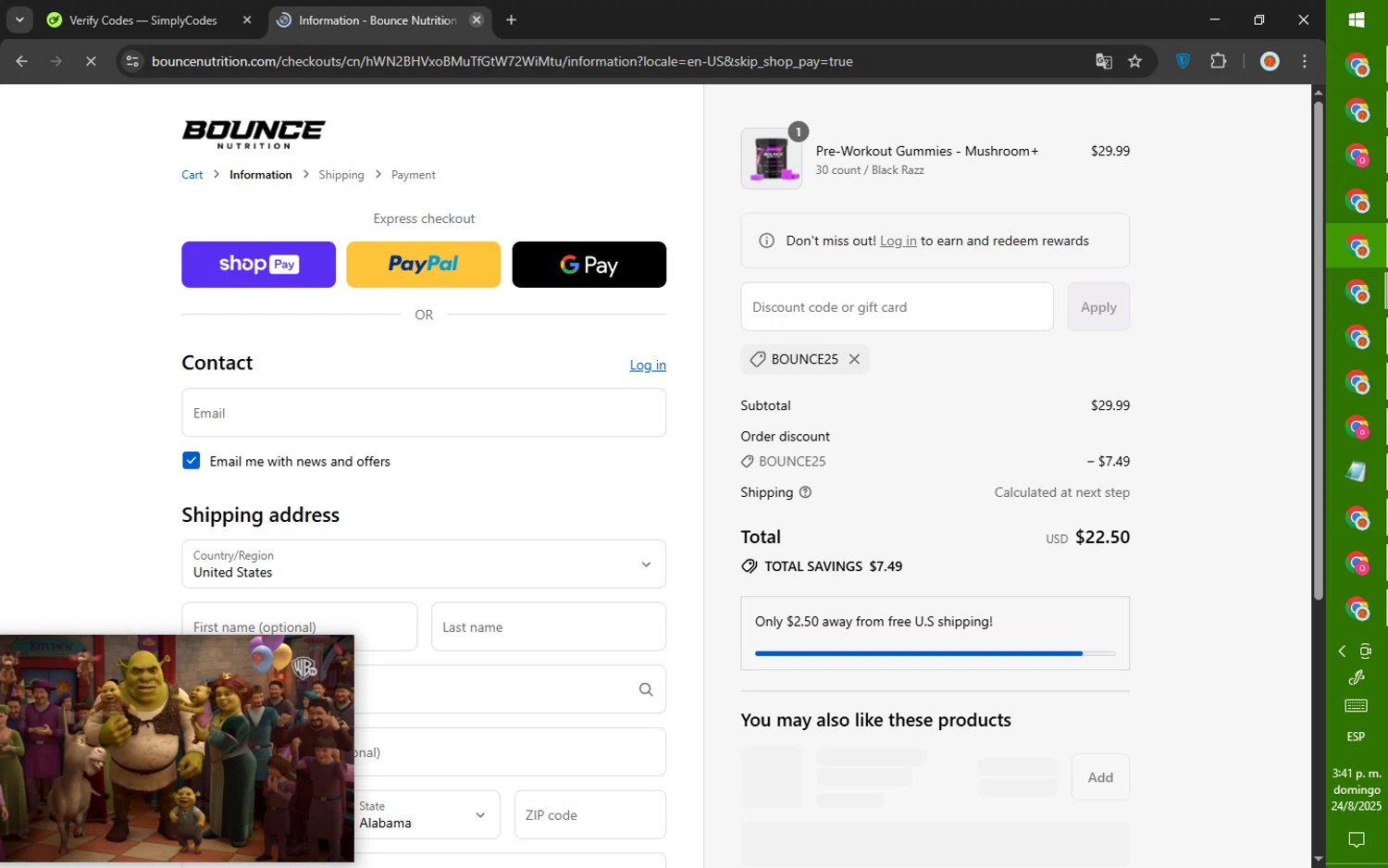This screenshot has width=1388, height=868.
Task: Click the Apply discount button
Action: [1098, 307]
